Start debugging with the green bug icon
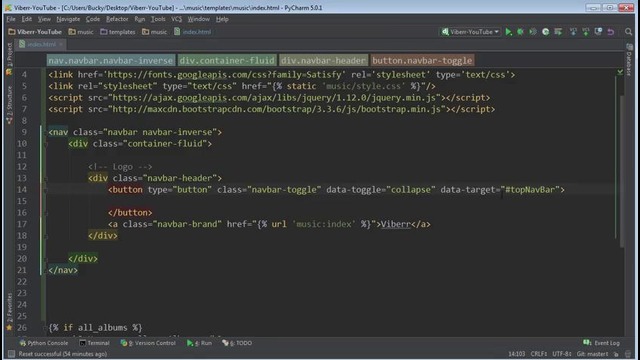 520,32
